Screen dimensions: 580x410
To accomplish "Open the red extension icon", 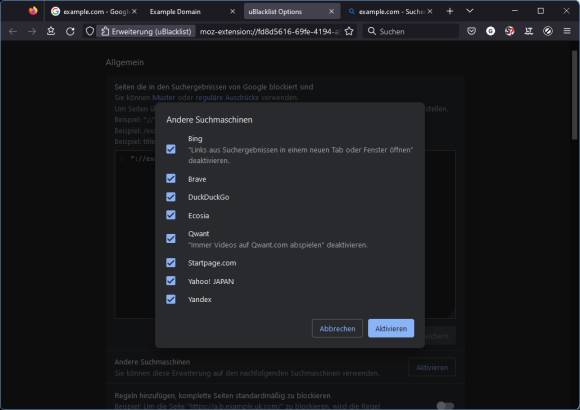I will [510, 31].
